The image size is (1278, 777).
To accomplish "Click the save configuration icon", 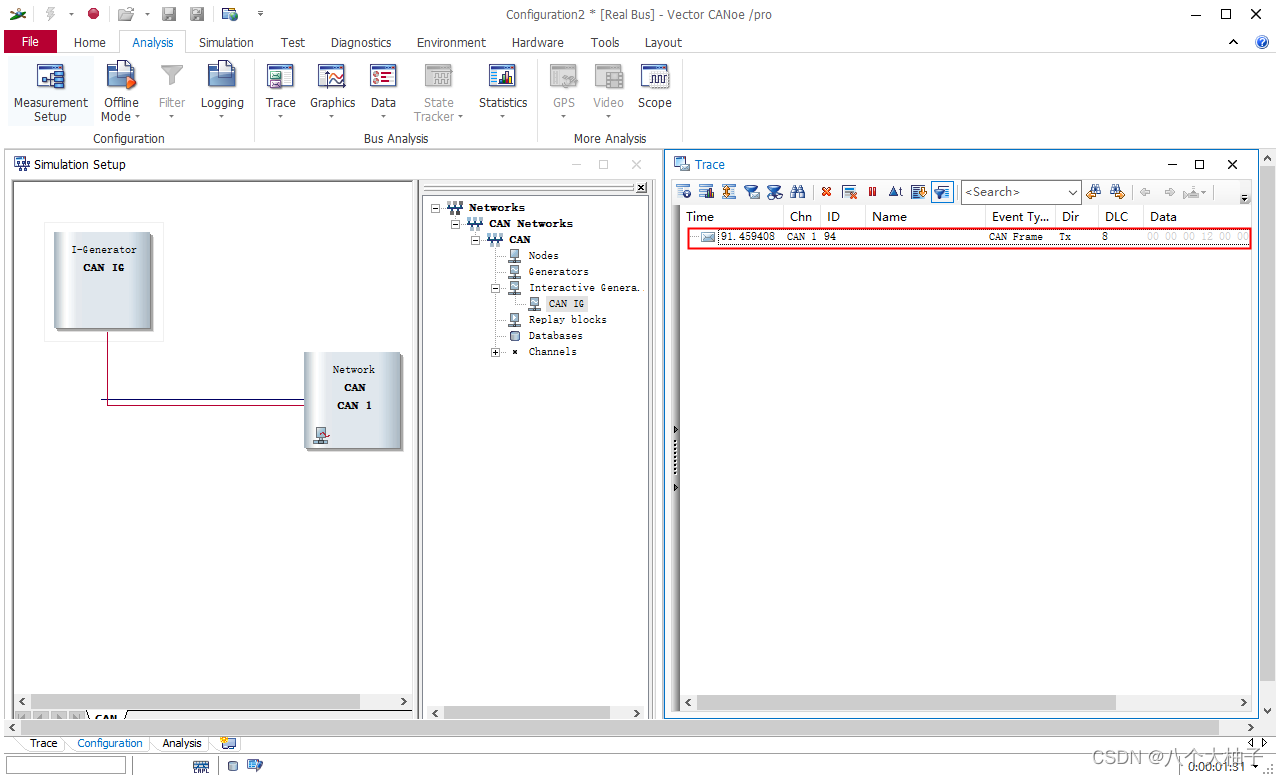I will (x=169, y=14).
